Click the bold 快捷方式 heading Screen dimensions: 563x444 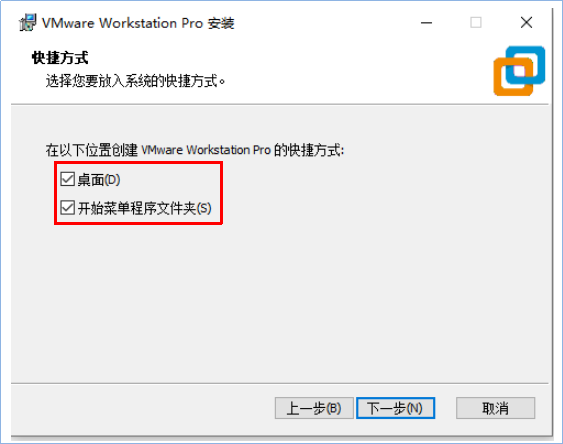(60, 57)
